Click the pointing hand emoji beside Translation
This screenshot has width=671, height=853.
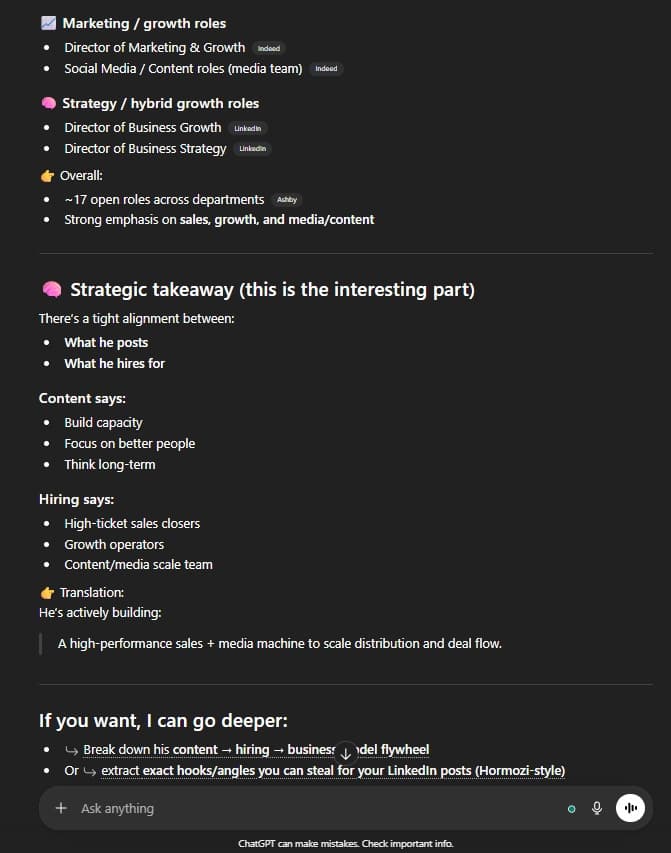click(47, 593)
